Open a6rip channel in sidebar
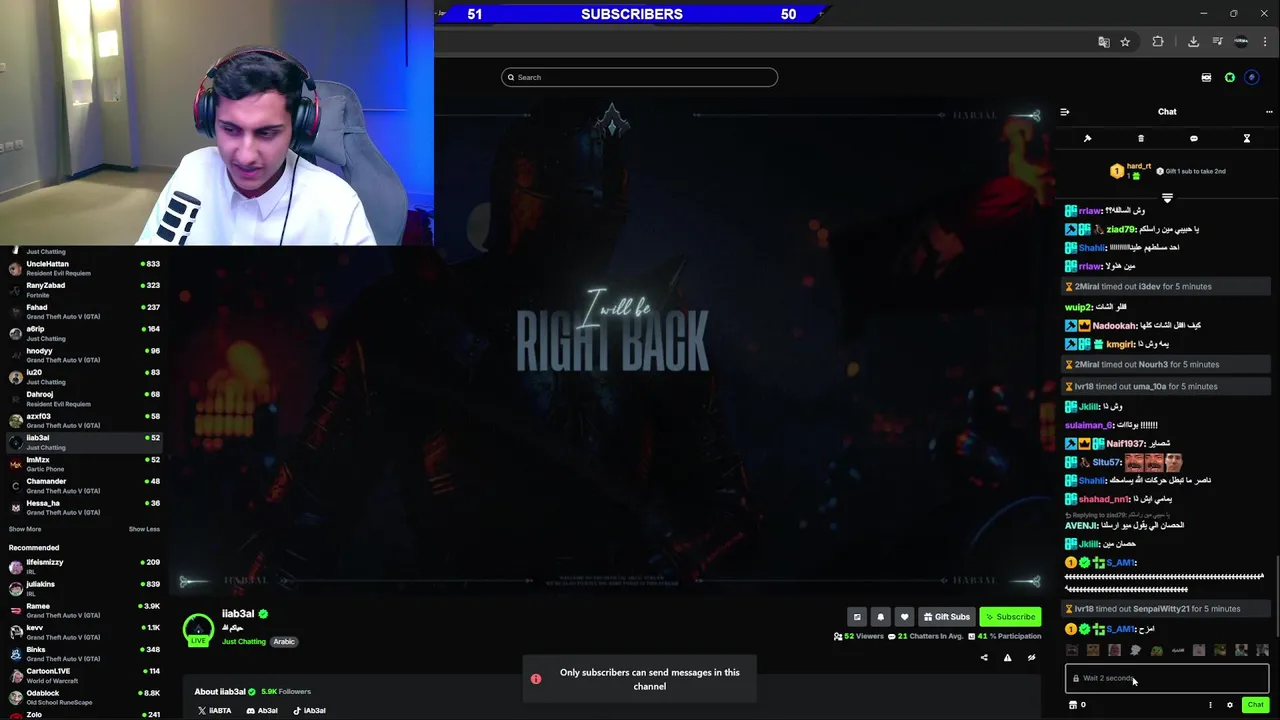Image resolution: width=1280 pixels, height=720 pixels. 84,333
